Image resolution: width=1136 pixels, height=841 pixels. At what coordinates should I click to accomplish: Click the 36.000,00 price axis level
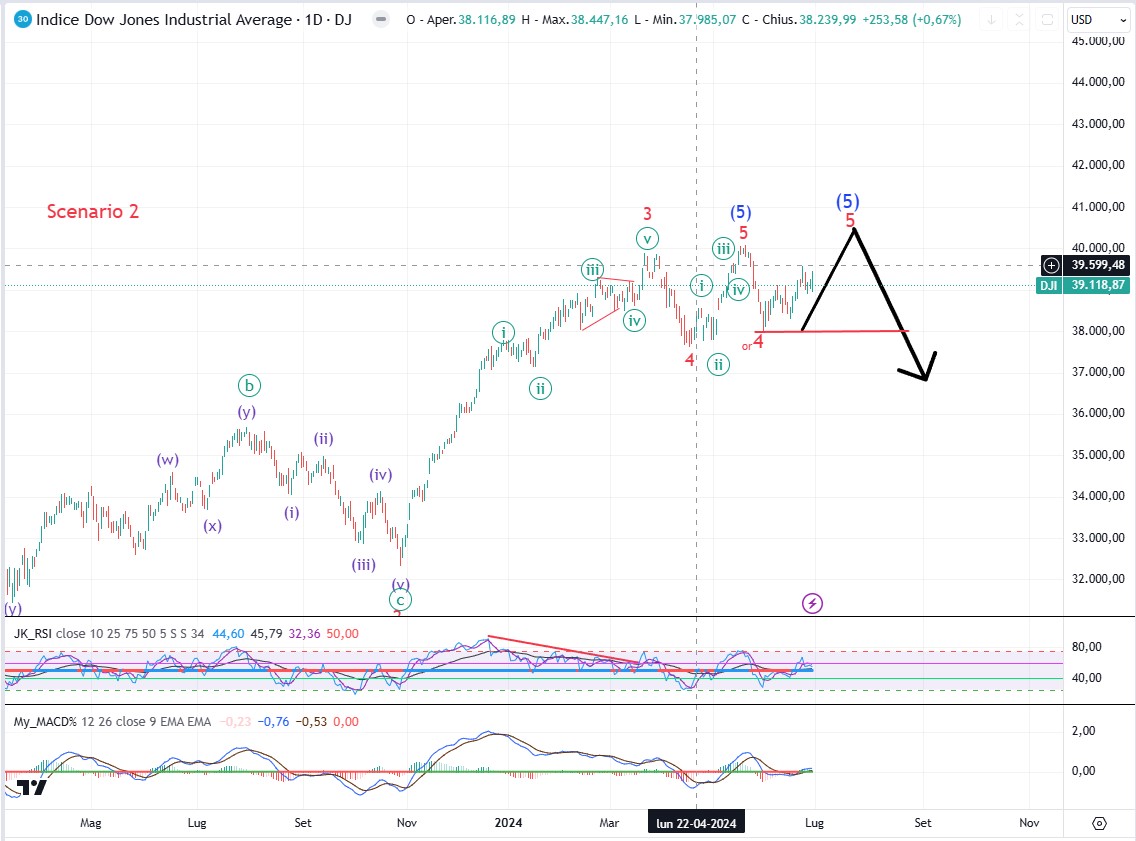click(1098, 413)
